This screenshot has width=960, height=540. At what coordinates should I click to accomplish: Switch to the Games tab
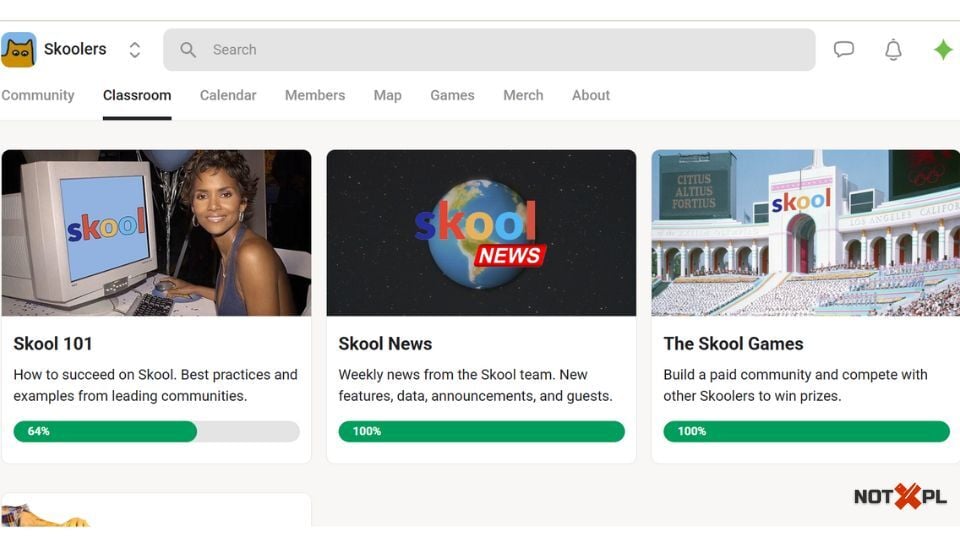452,95
